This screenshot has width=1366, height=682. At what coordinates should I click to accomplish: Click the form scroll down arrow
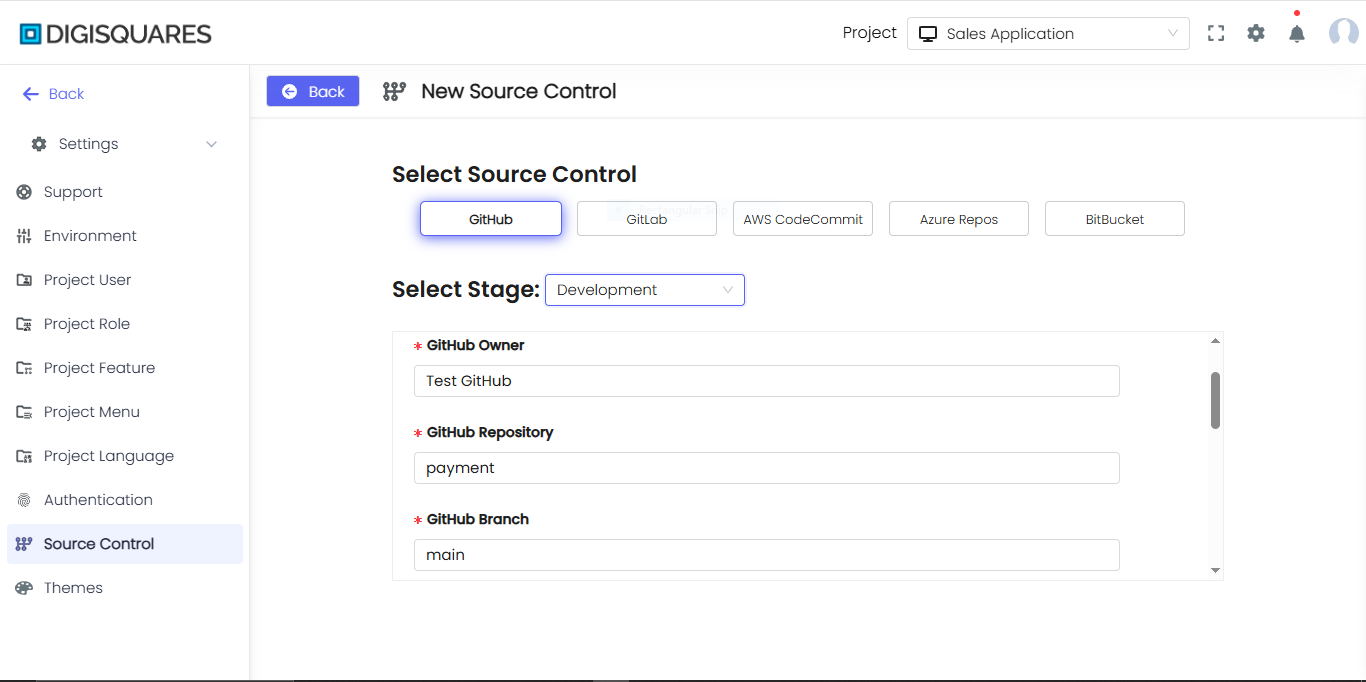tap(1215, 570)
